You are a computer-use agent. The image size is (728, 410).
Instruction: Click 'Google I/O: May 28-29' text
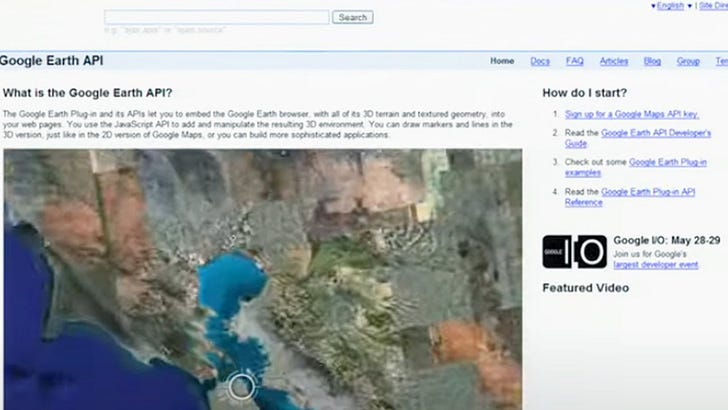tap(667, 241)
